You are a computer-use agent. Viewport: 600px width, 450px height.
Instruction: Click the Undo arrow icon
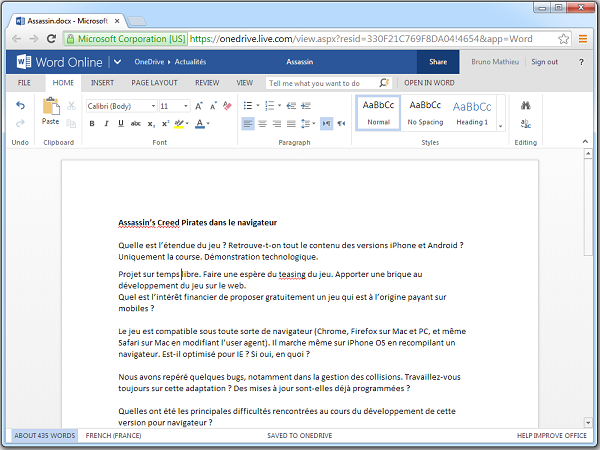pyautogui.click(x=20, y=105)
